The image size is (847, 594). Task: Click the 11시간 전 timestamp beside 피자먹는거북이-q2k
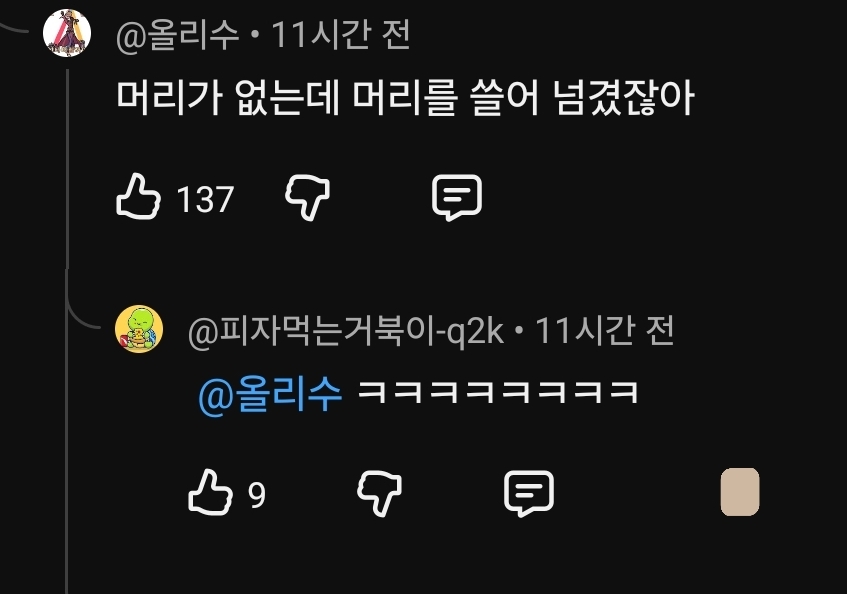click(x=604, y=331)
